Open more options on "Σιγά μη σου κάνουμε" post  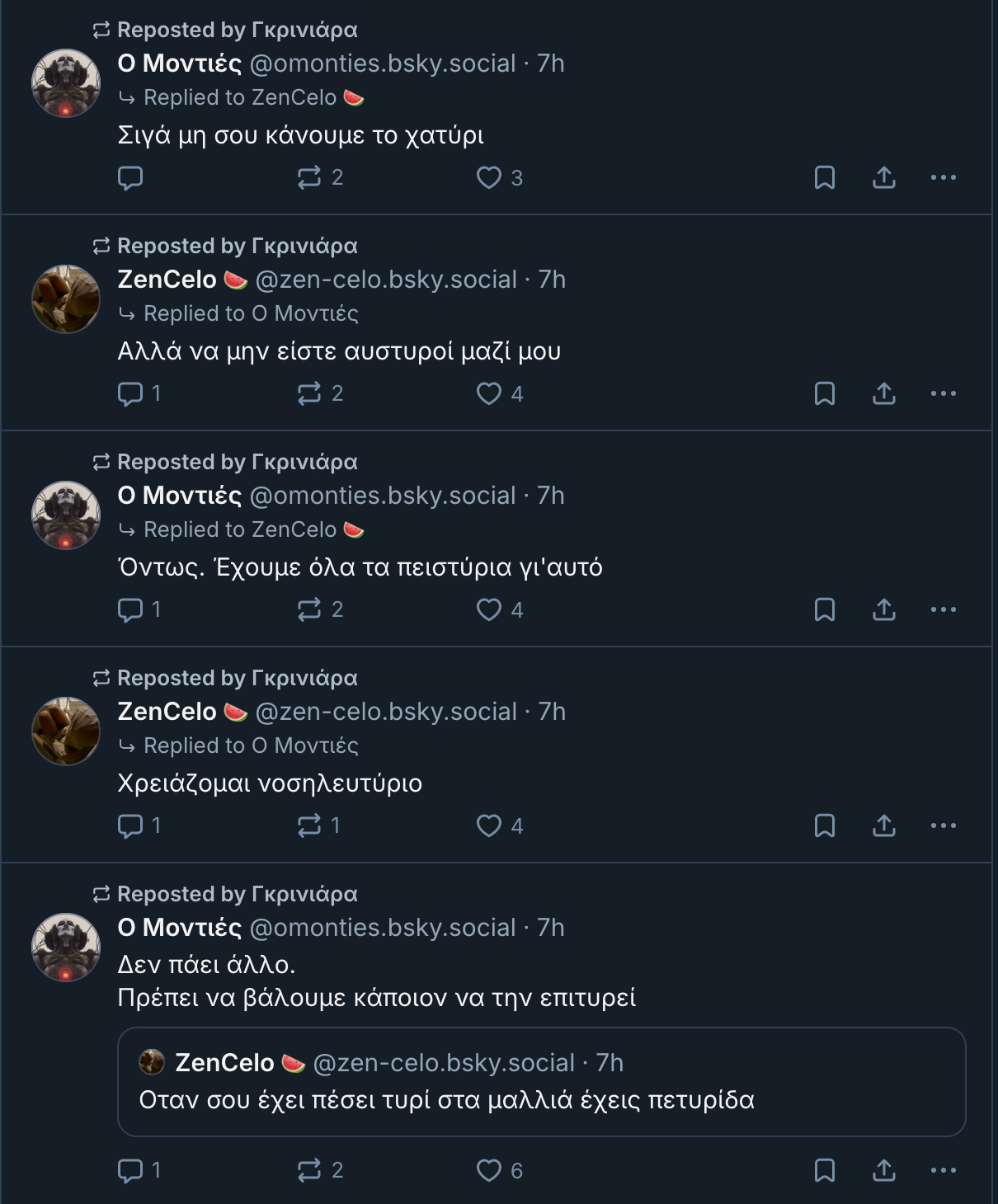click(x=943, y=177)
